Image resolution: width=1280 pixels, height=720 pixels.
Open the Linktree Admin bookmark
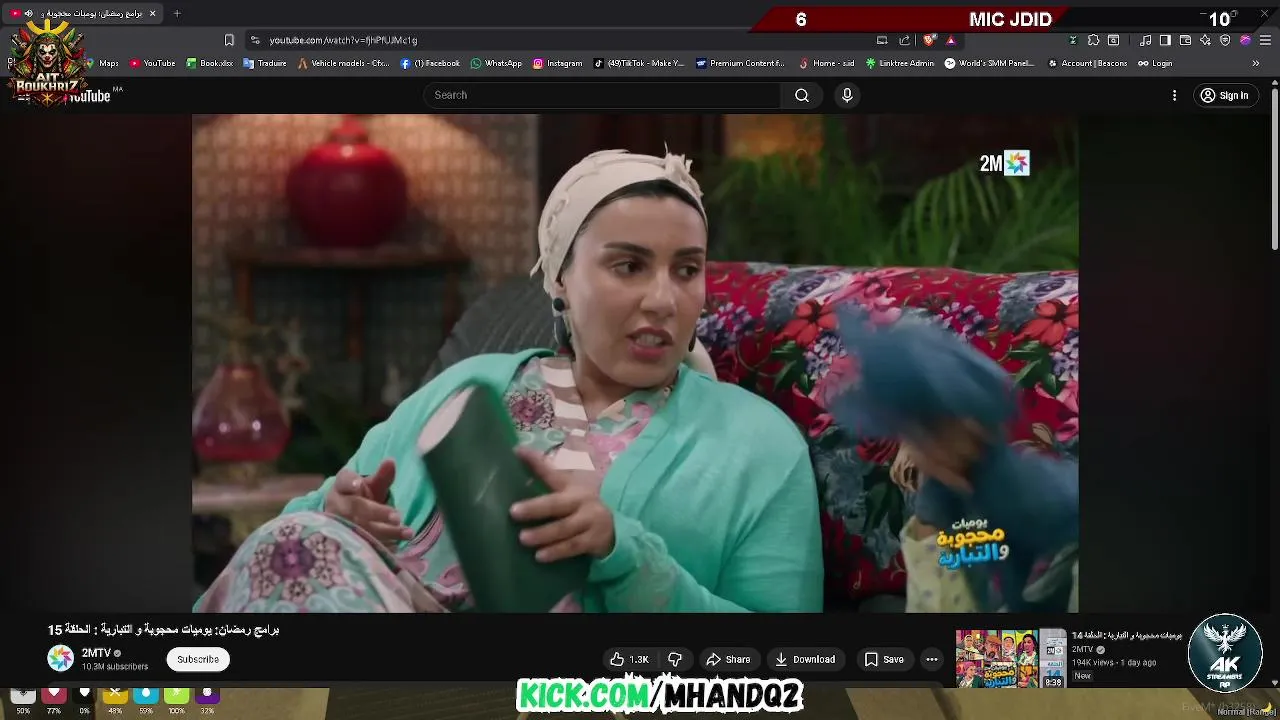[900, 63]
